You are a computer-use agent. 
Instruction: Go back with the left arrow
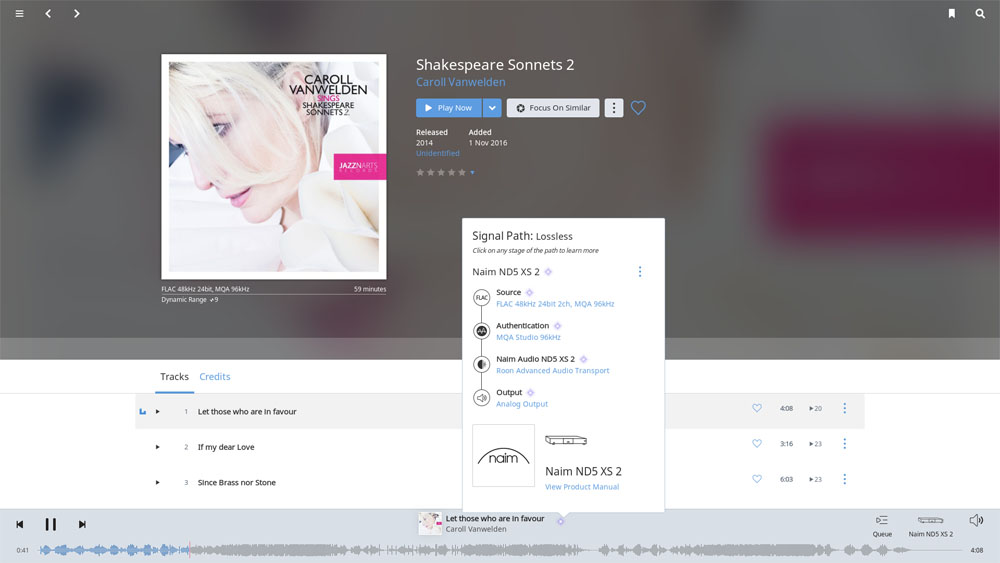49,14
